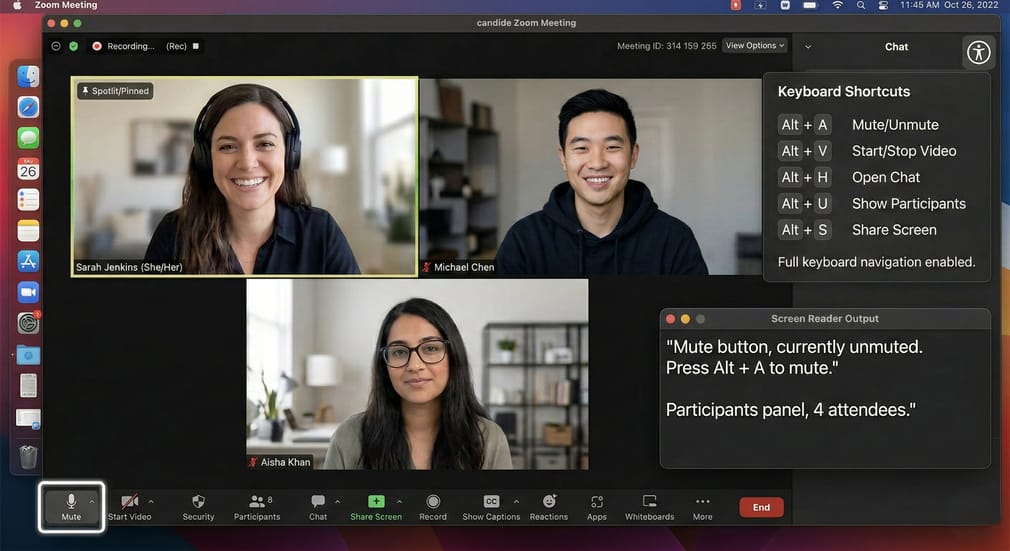
Task: Toggle the Record button
Action: coord(433,507)
